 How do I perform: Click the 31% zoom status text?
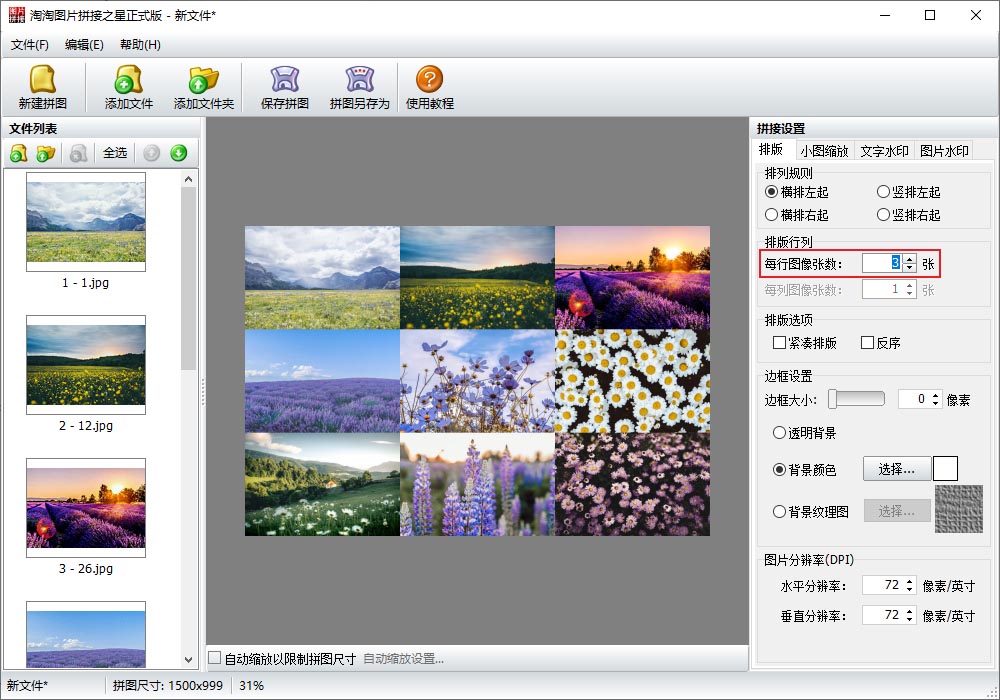point(251,685)
